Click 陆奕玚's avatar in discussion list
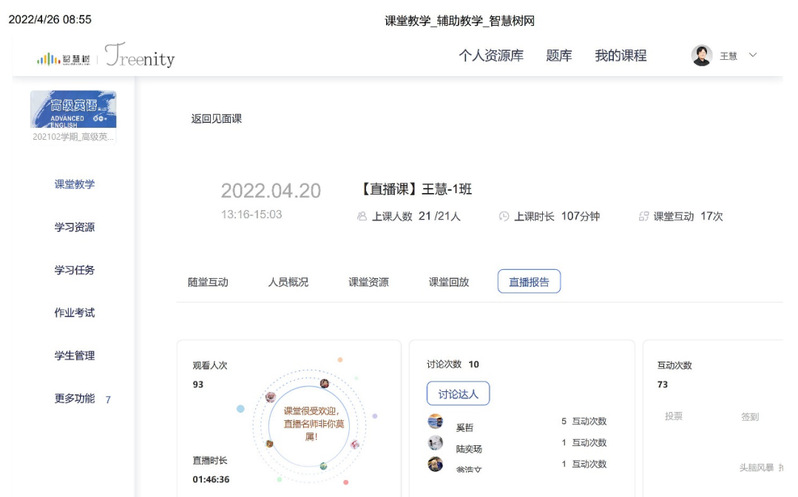 coord(435,443)
